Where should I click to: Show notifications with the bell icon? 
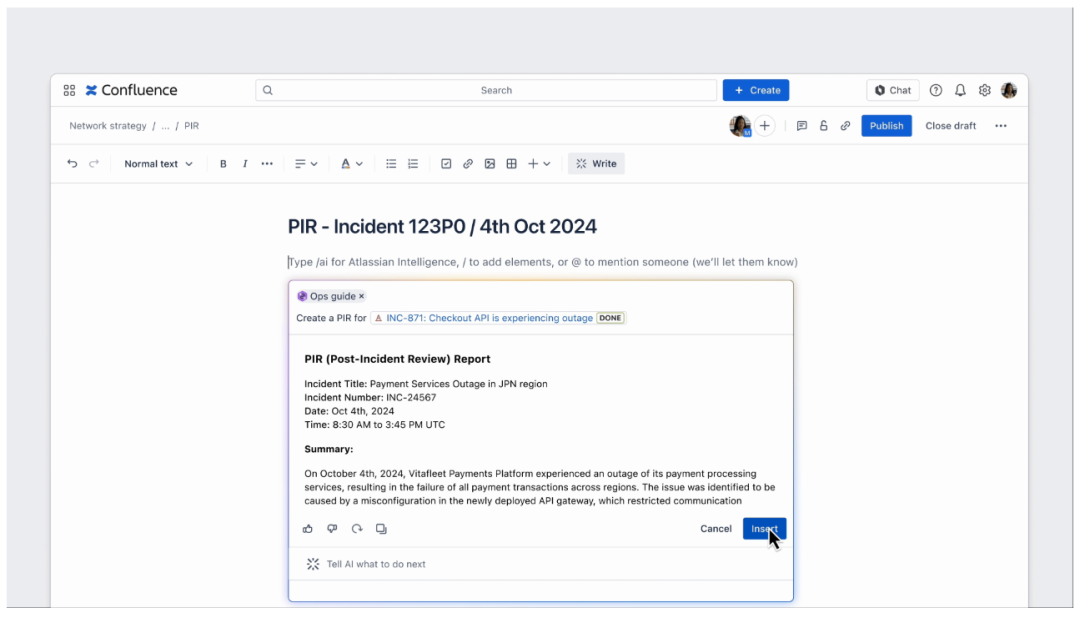pos(960,90)
